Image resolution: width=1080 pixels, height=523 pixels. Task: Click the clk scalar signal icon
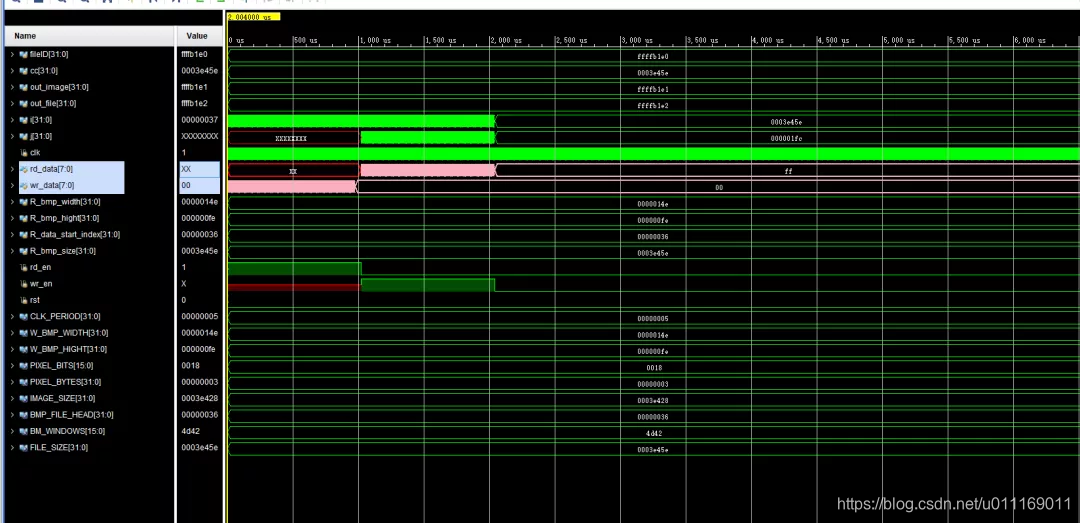tap(23, 152)
